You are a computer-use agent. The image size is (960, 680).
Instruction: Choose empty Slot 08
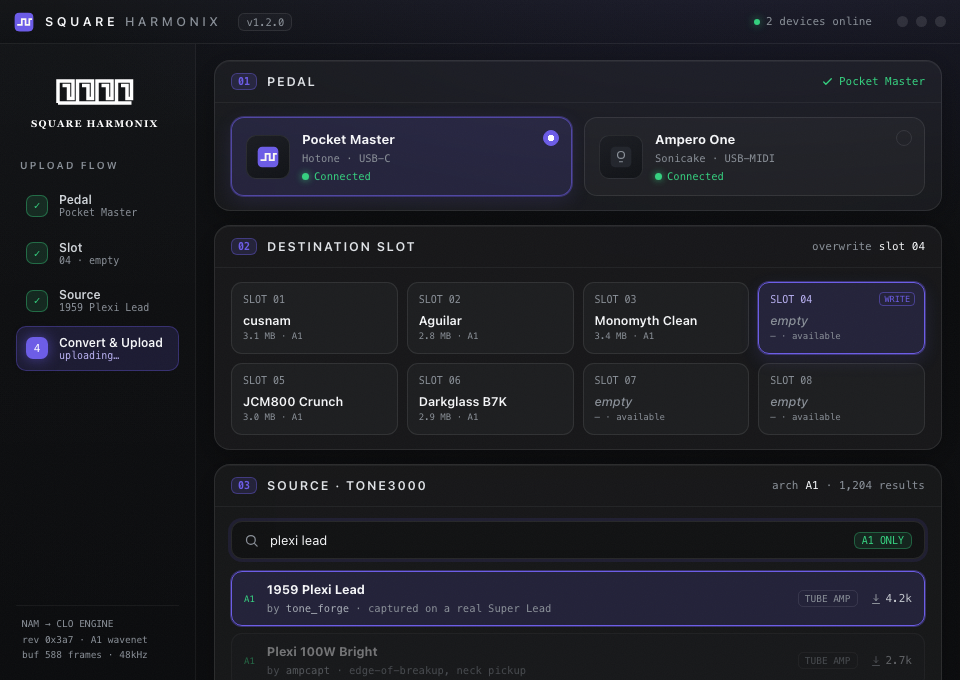coord(841,399)
